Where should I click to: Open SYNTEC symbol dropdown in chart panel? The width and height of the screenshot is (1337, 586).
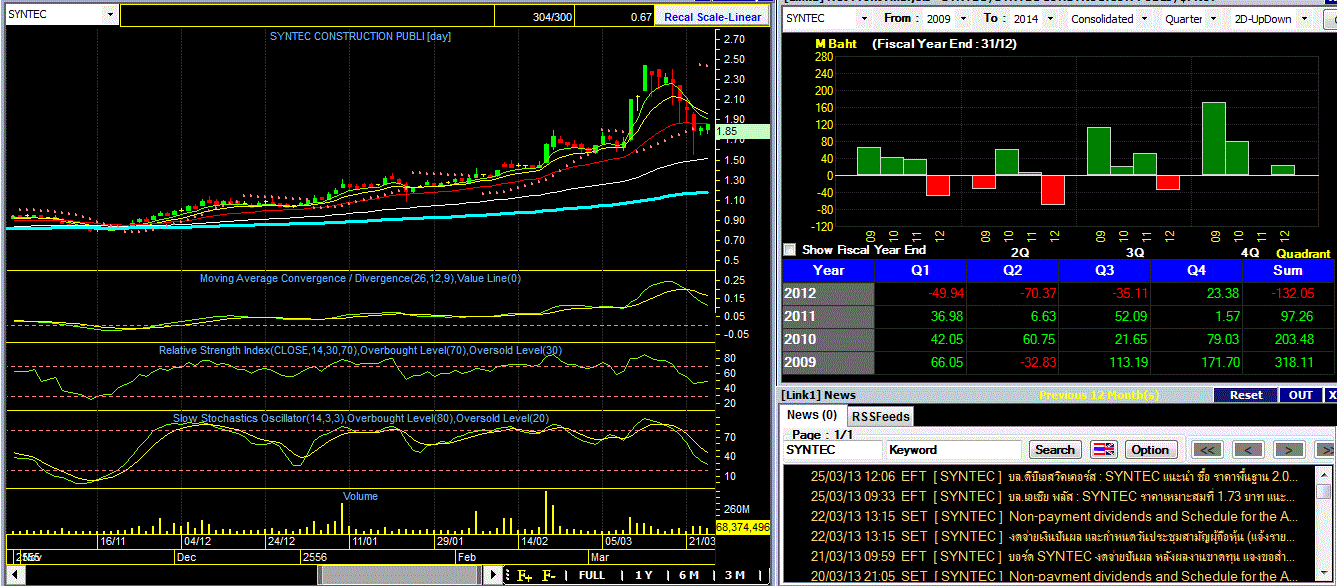point(109,17)
